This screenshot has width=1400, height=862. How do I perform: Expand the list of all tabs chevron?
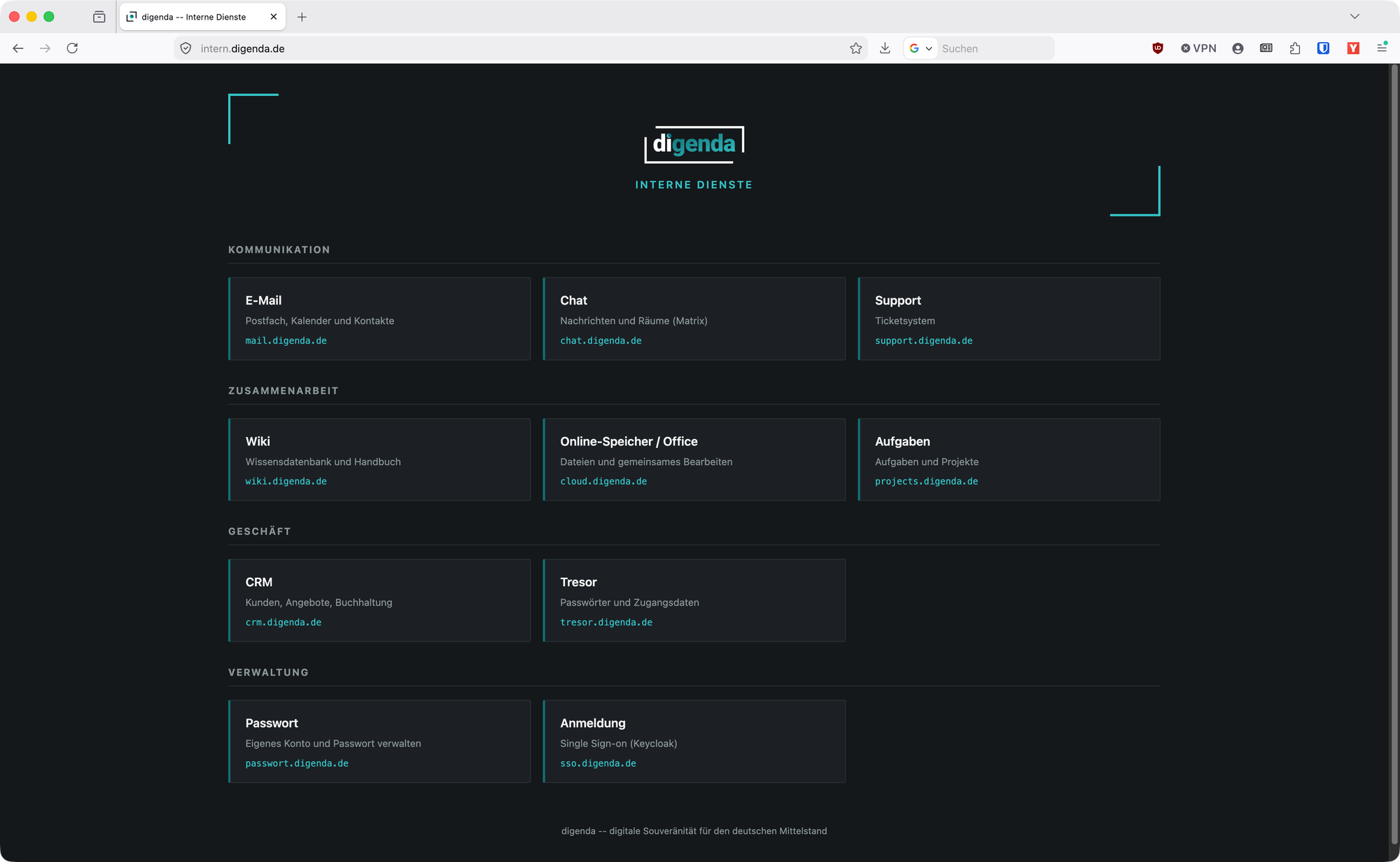click(1354, 17)
